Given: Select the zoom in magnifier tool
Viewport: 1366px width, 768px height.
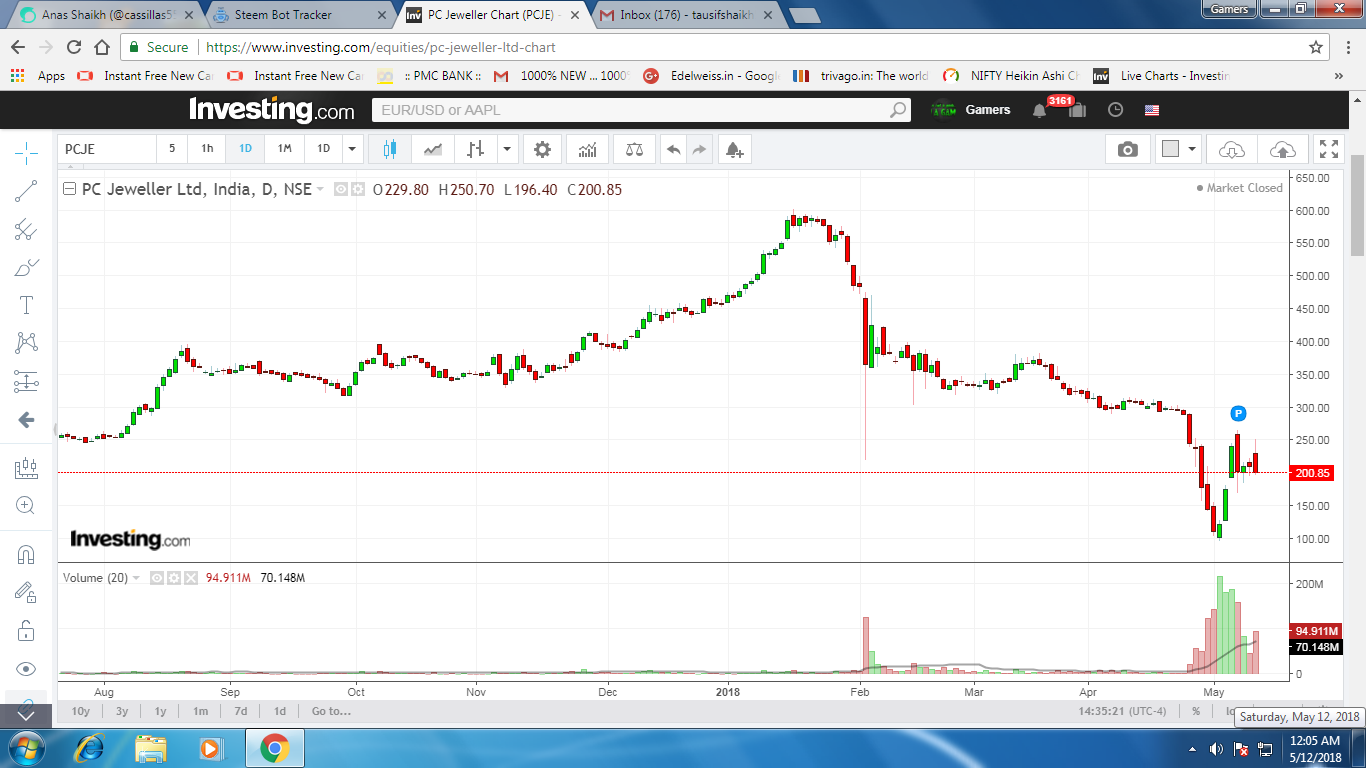Looking at the screenshot, I should pyautogui.click(x=26, y=505).
